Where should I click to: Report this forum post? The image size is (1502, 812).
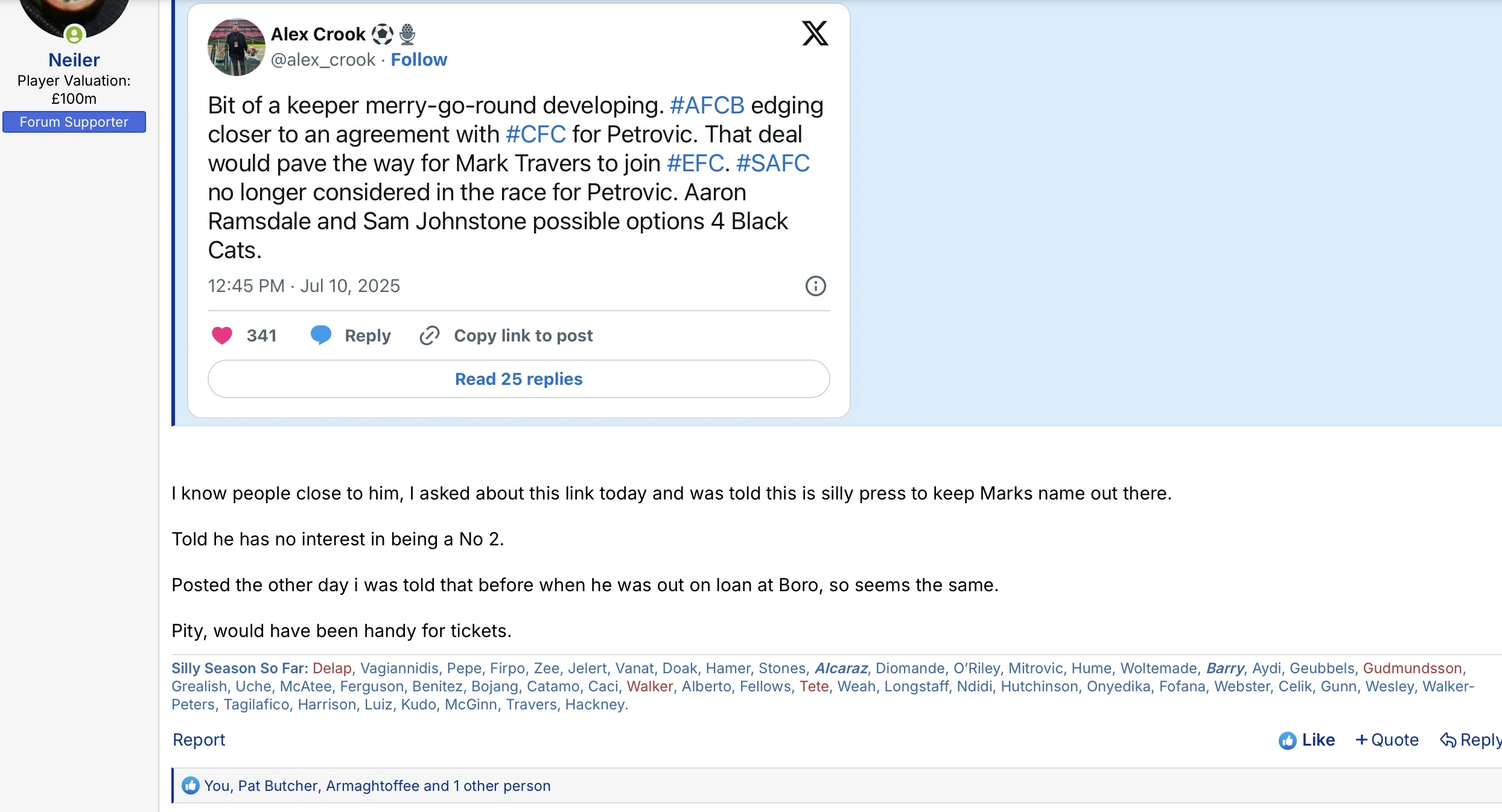pyautogui.click(x=199, y=740)
